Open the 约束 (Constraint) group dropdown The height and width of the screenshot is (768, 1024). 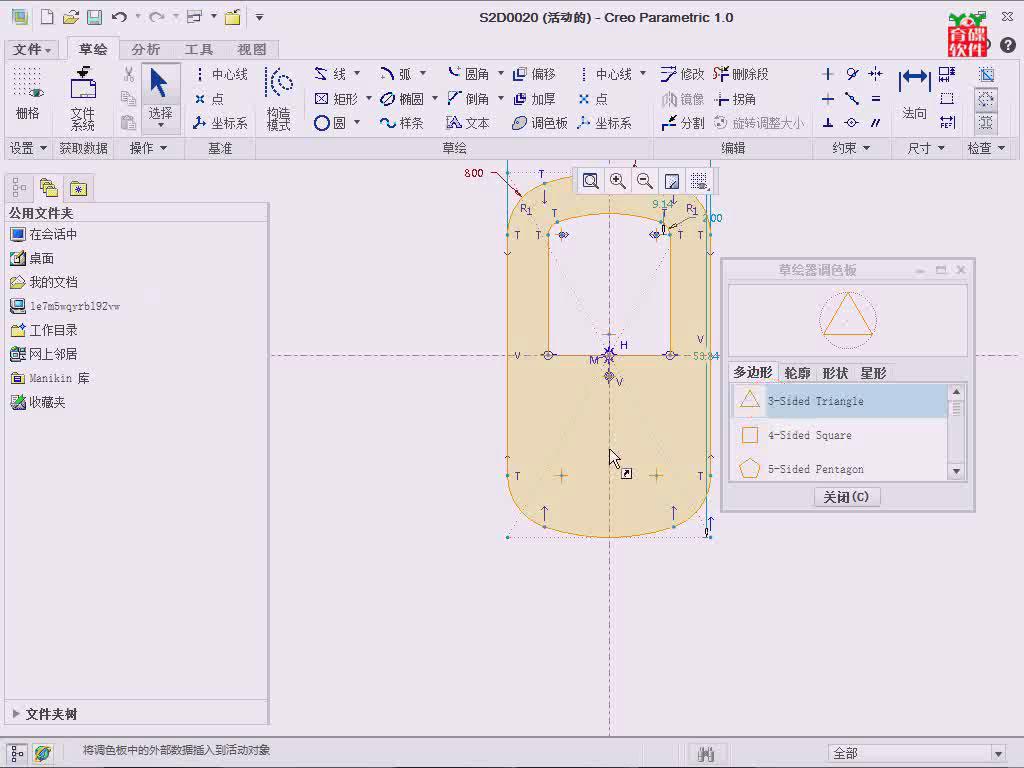pyautogui.click(x=851, y=148)
